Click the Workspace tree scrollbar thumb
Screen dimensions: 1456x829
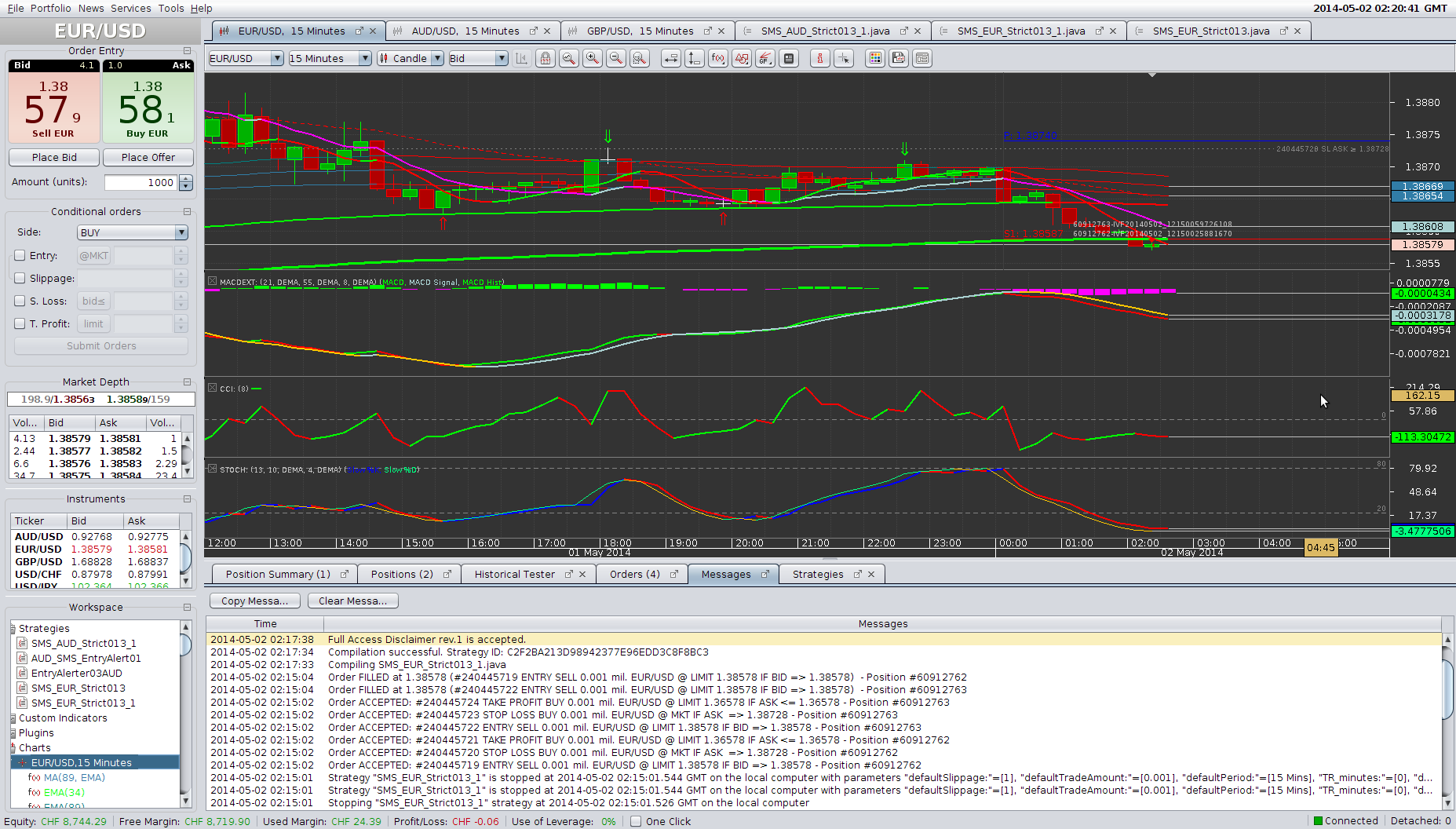point(186,645)
